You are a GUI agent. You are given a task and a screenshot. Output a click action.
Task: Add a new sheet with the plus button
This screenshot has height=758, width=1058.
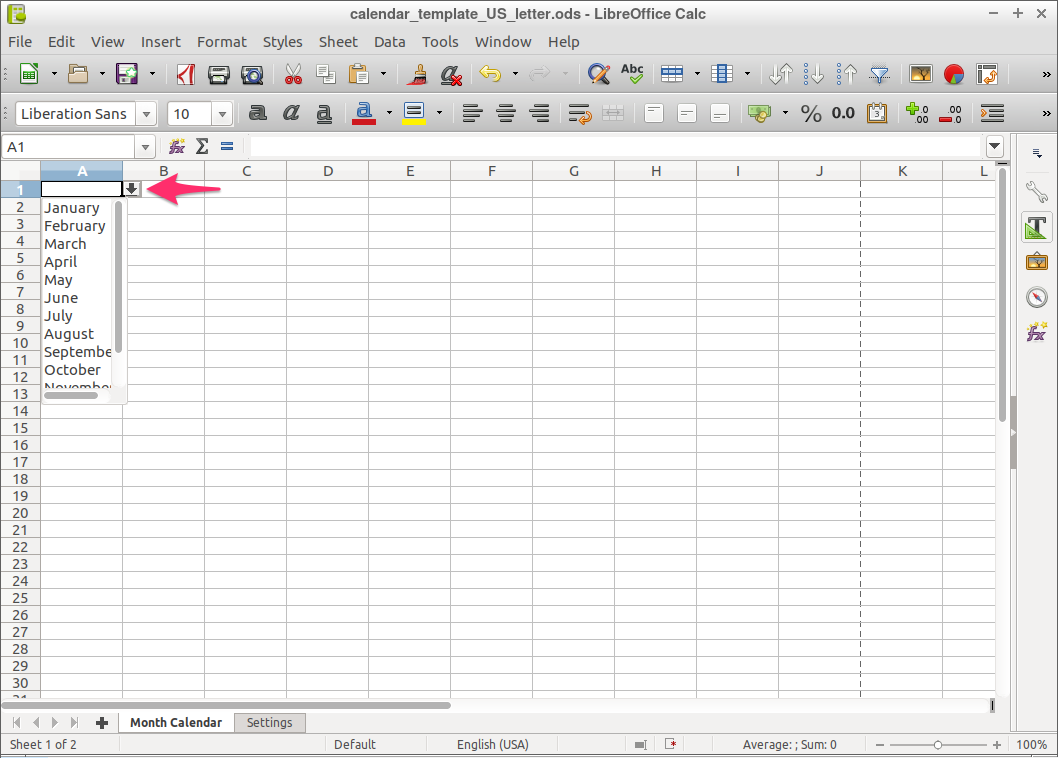point(104,722)
